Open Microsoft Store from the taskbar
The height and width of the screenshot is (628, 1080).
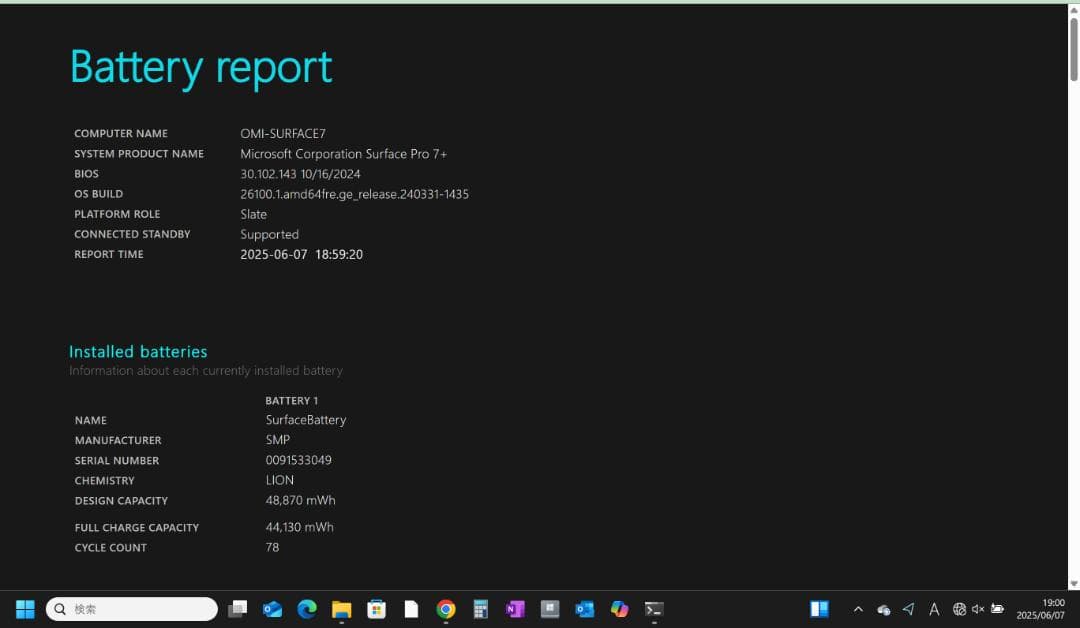pyautogui.click(x=376, y=609)
